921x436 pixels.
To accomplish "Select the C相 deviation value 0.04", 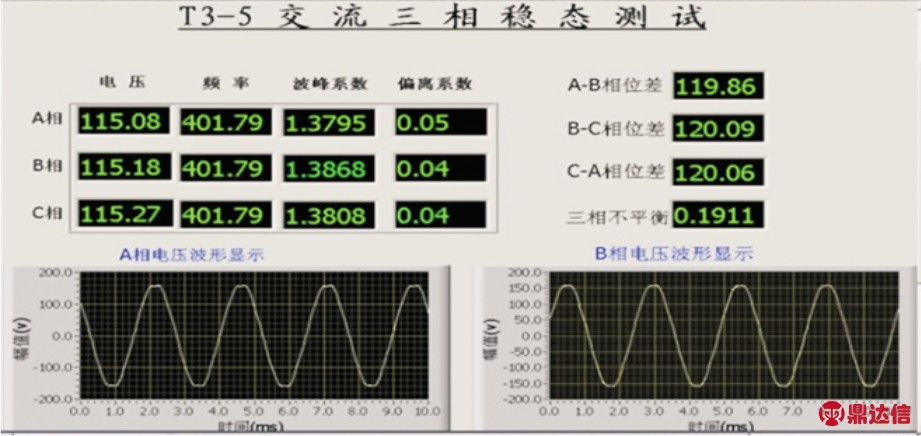I will [440, 214].
